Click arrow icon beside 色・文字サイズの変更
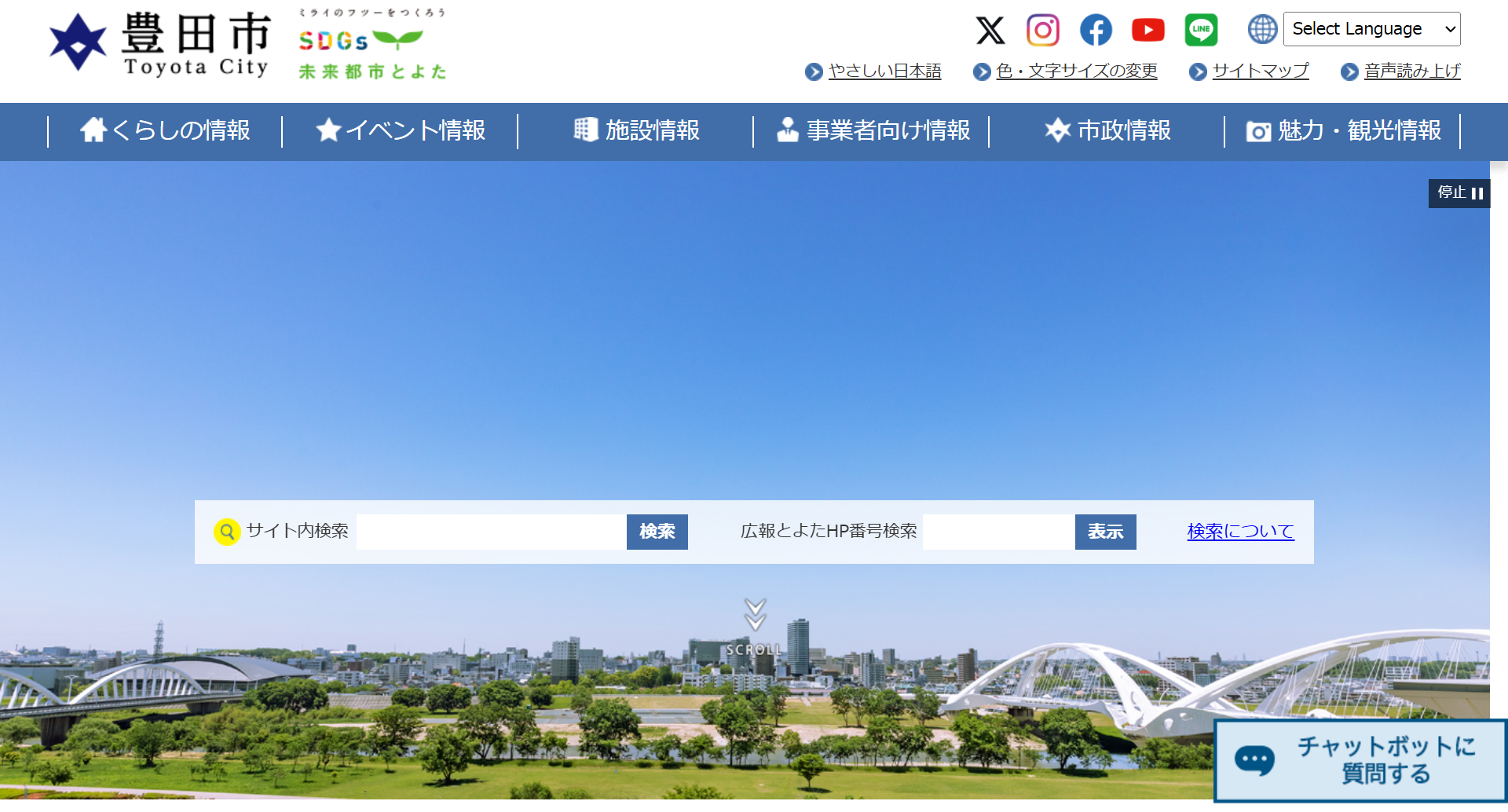The height and width of the screenshot is (812, 1508). tap(983, 71)
